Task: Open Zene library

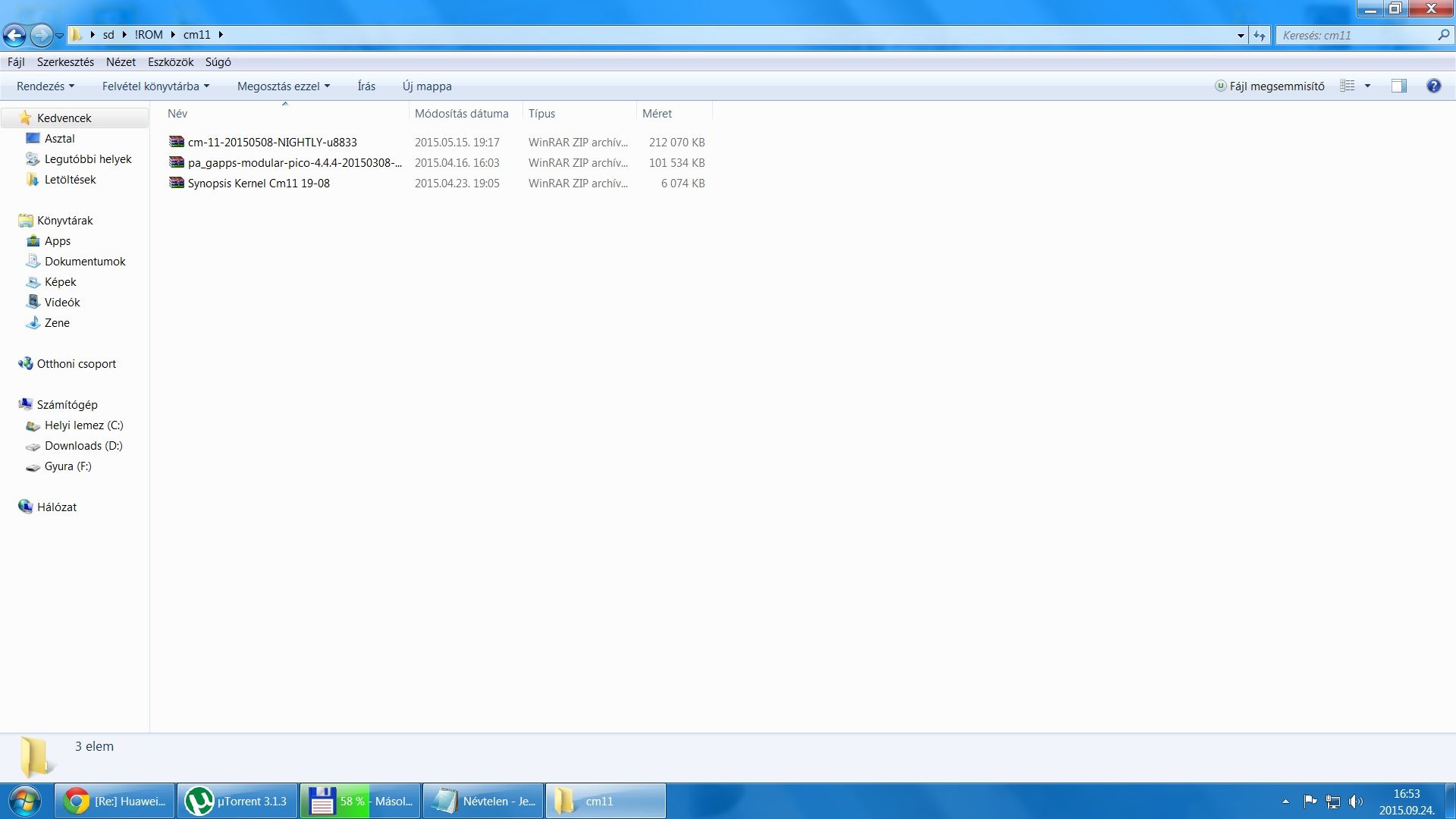Action: coord(57,323)
